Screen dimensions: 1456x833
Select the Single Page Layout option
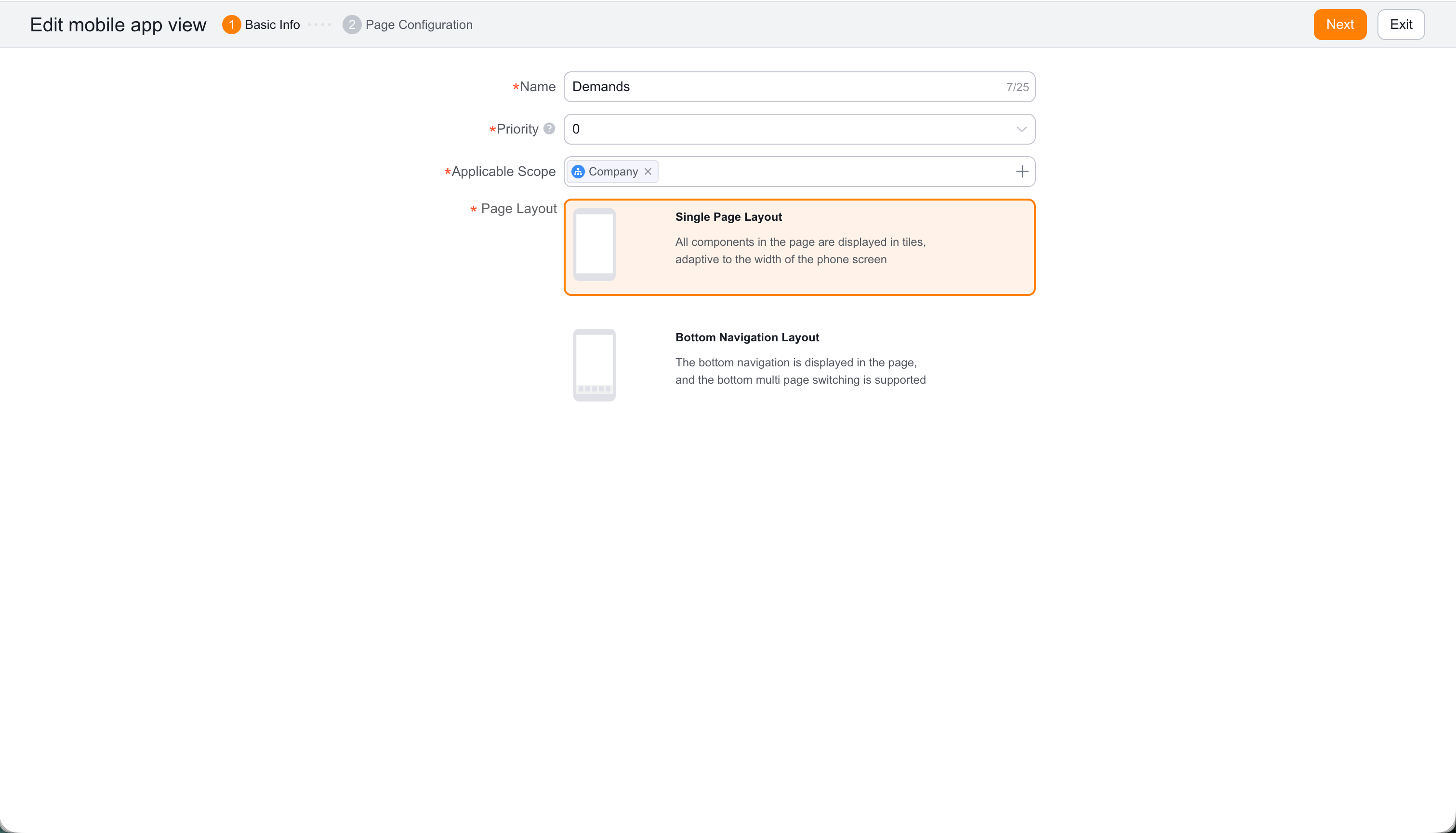point(799,247)
